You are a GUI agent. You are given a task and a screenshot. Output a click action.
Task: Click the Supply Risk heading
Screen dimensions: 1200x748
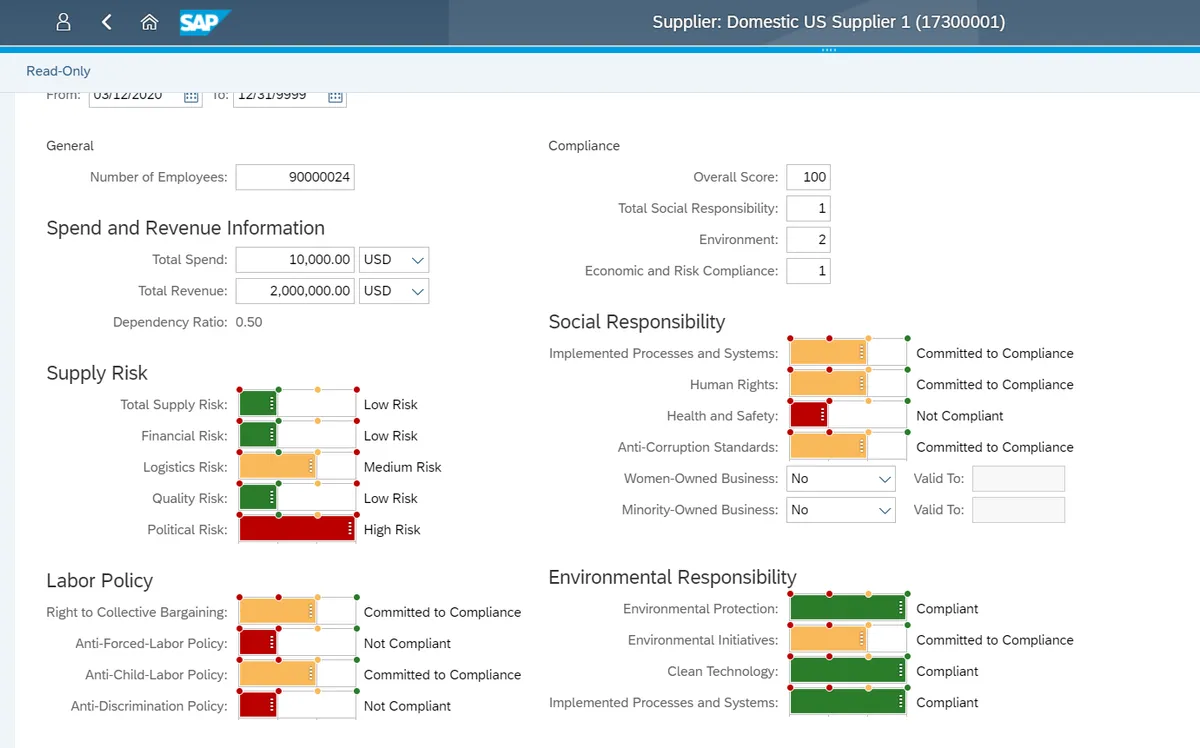[x=97, y=373]
